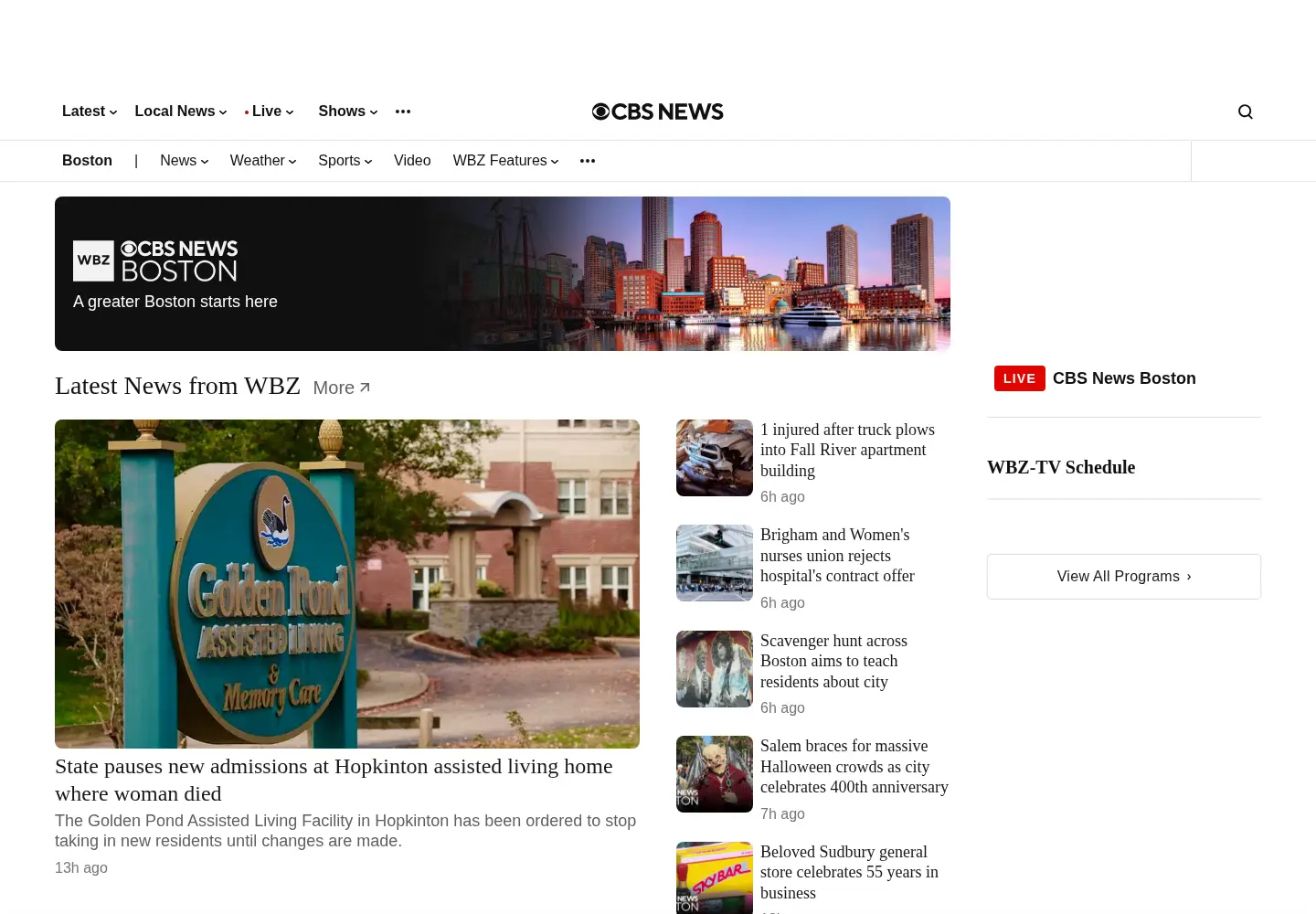Read Beloved Sudbury general store story

coord(849,872)
